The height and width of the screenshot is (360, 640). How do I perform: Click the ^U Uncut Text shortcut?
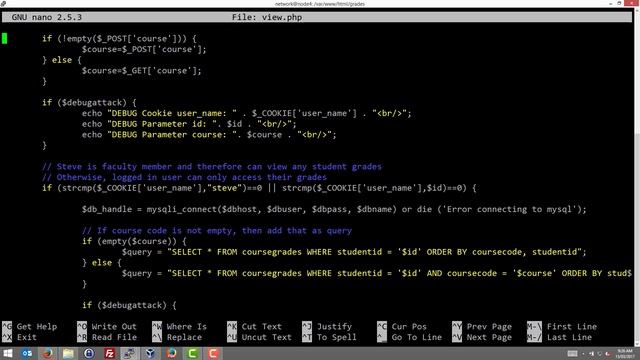[259, 337]
